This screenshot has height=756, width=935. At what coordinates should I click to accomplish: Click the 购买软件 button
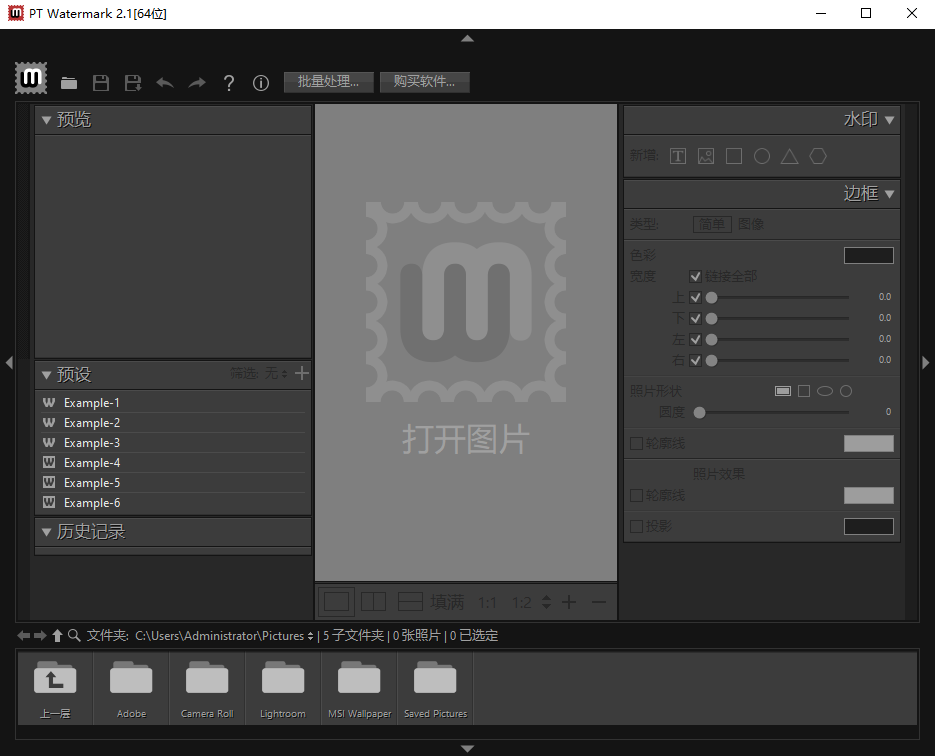424,82
